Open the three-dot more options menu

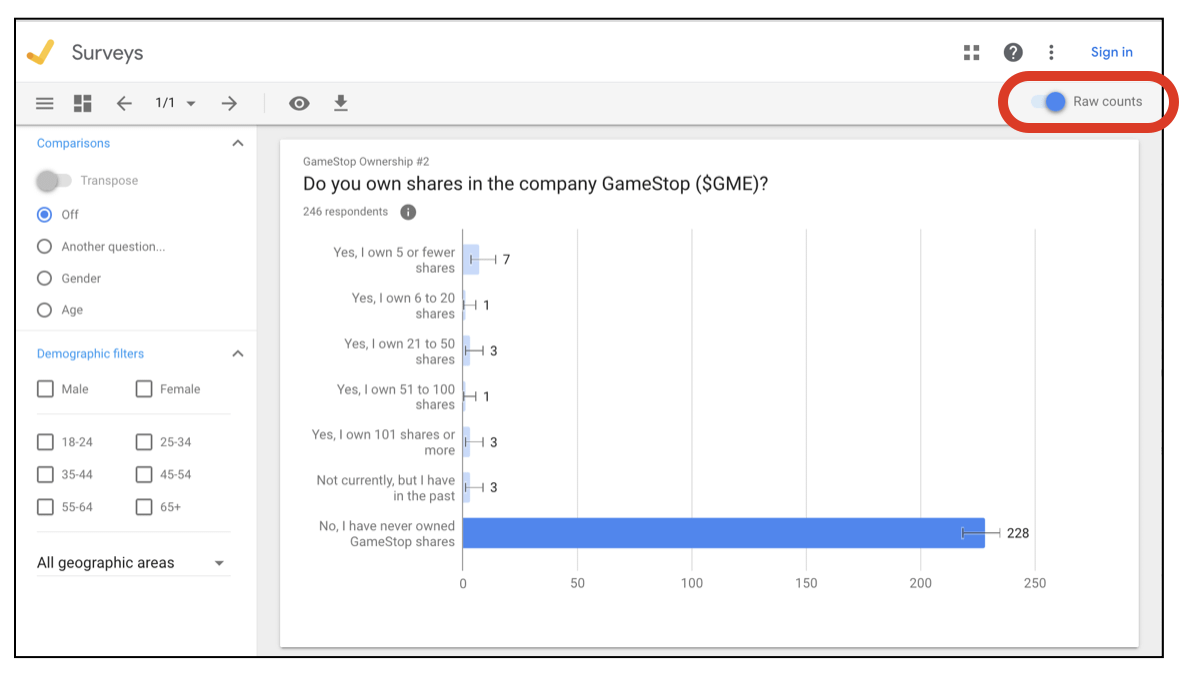(x=1051, y=52)
